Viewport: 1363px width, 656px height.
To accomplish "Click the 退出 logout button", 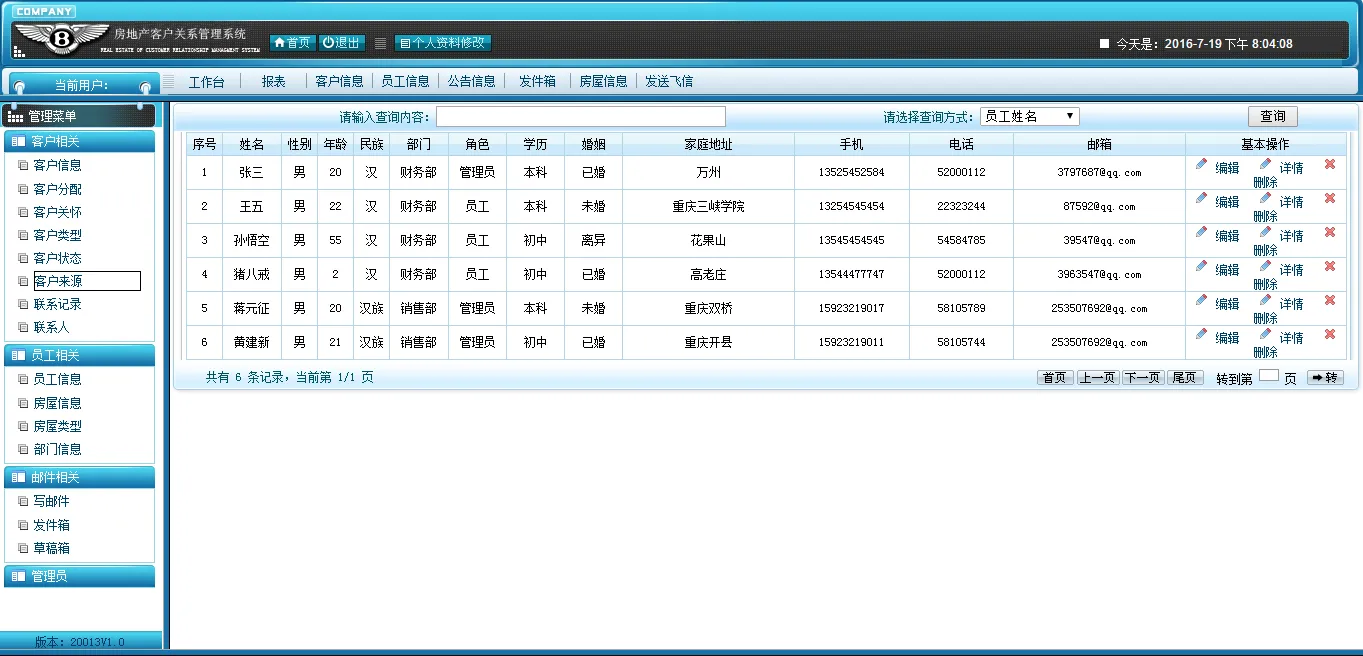I will tap(341, 43).
